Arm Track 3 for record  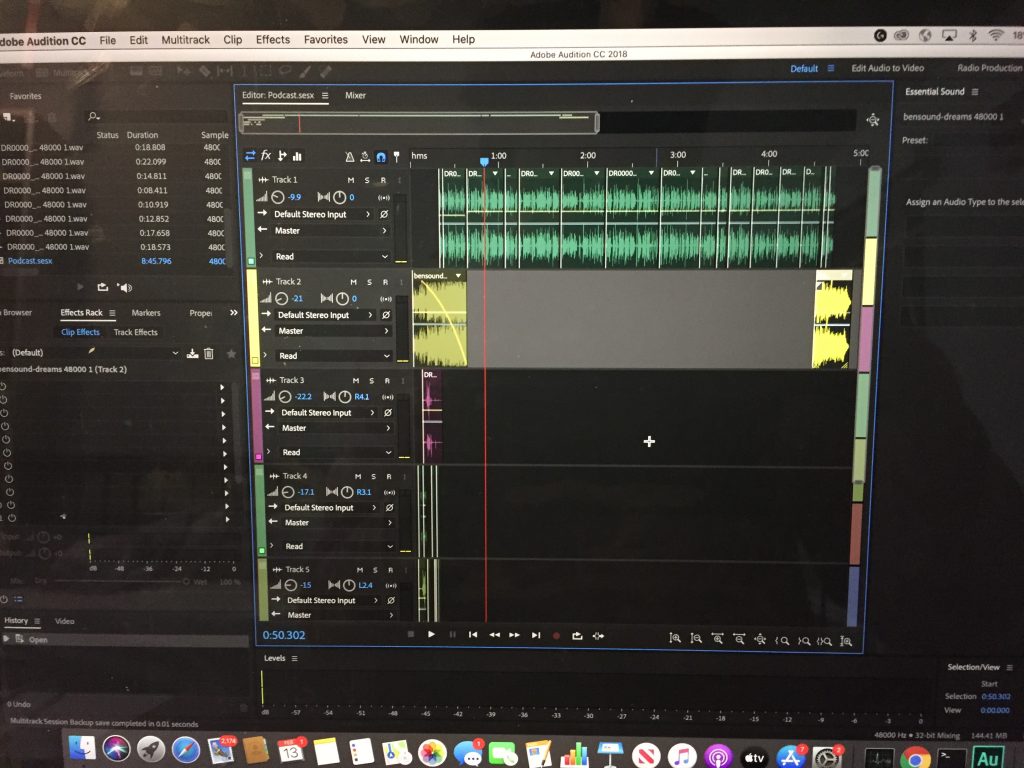tap(387, 380)
